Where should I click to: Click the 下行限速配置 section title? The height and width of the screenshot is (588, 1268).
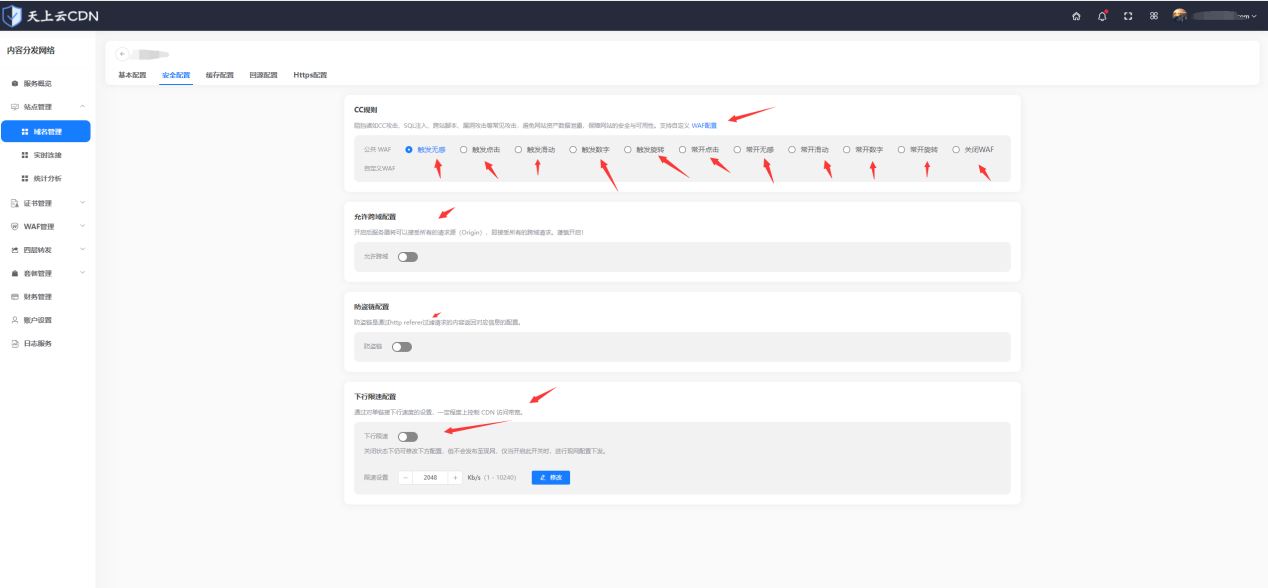tap(375, 397)
